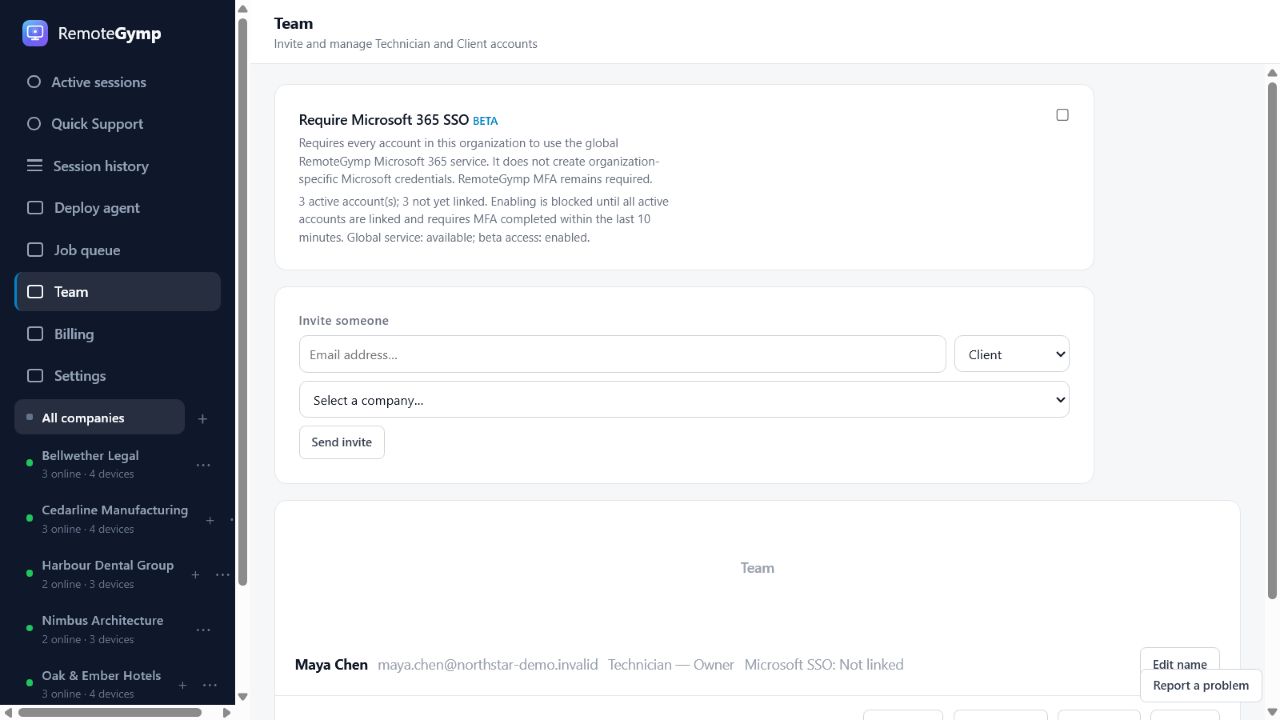Viewport: 1280px width, 720px height.
Task: Open the Job queue page
Action: tap(117, 250)
